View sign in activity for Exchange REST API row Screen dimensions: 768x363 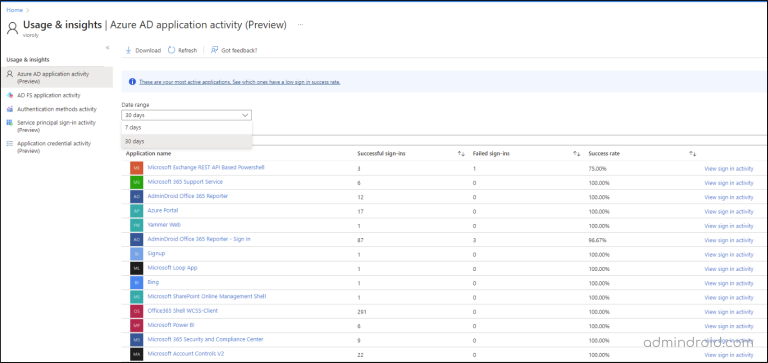click(x=729, y=169)
